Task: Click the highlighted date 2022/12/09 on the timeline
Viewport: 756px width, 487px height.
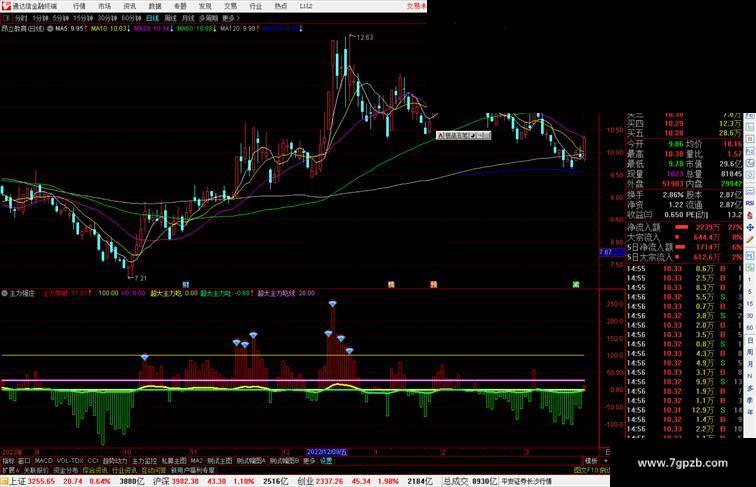Action: (327, 452)
